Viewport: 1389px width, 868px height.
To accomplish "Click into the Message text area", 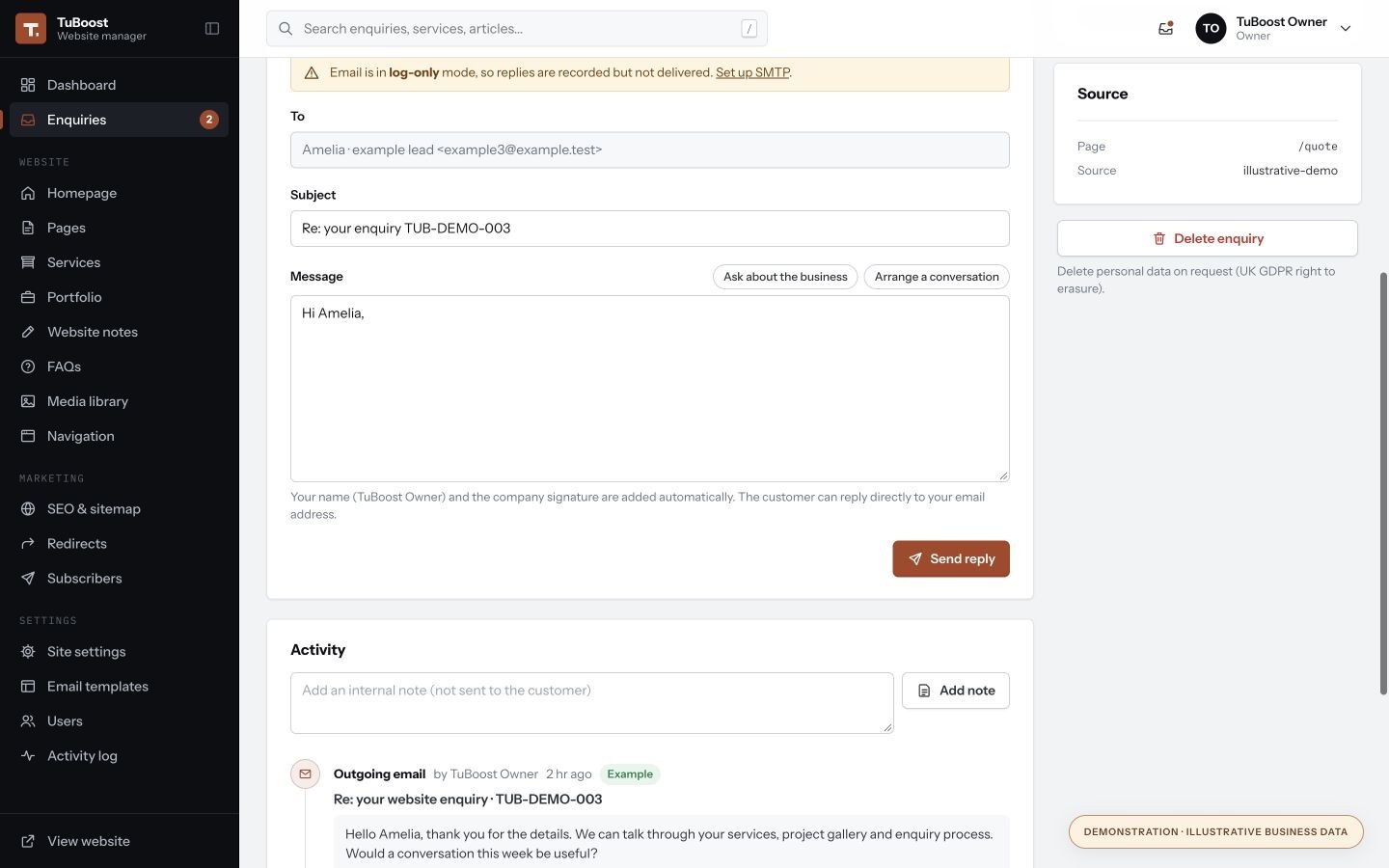I will [x=650, y=389].
